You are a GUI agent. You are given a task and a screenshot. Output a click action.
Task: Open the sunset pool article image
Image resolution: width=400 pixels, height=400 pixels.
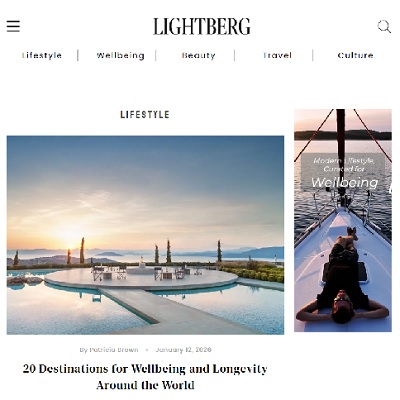[145, 235]
